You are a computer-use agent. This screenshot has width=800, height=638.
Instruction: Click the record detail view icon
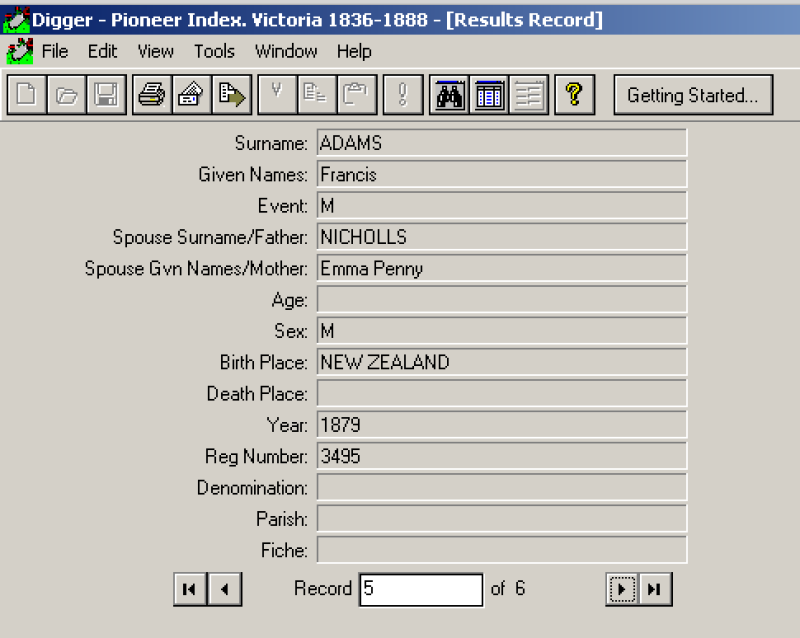click(x=529, y=94)
